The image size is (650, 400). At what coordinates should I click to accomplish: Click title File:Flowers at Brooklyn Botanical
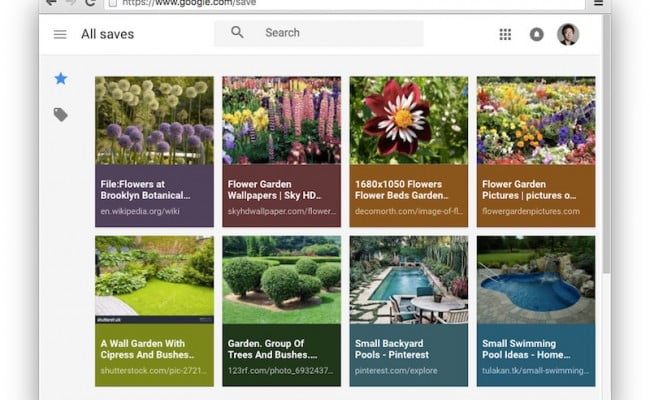(146, 190)
